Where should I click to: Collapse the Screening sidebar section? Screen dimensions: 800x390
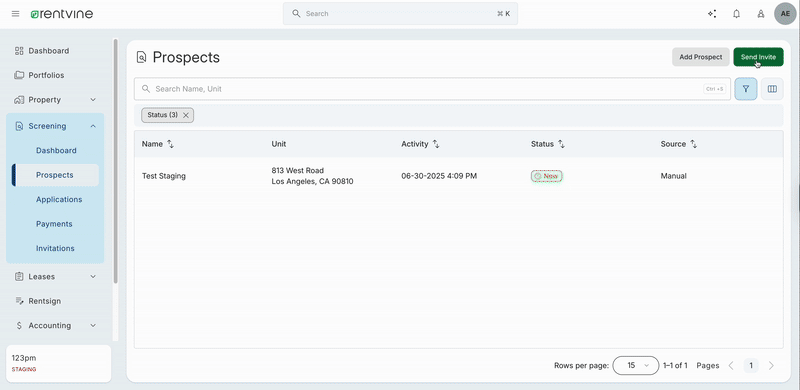93,126
